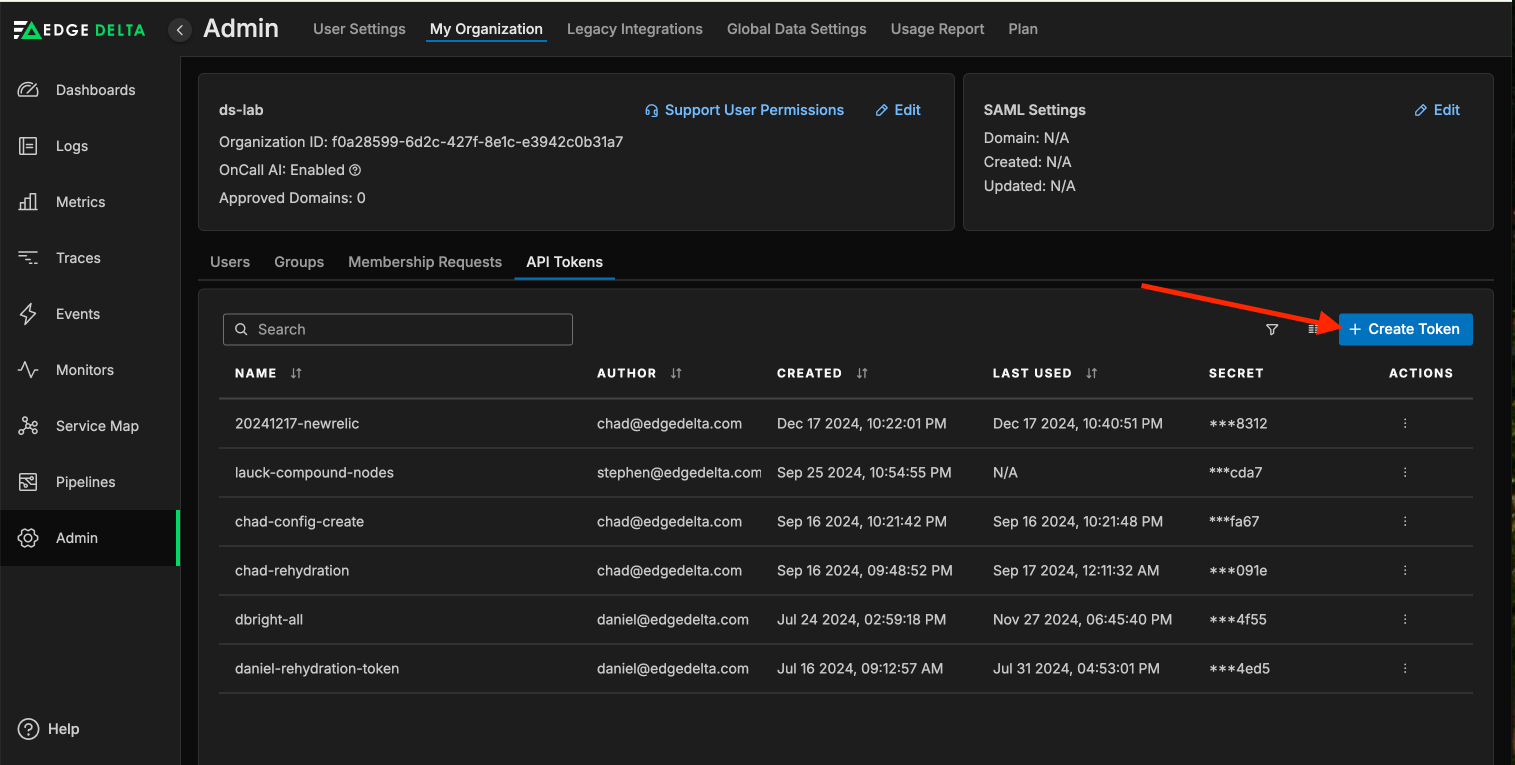
Task: Open actions menu for the 20241217-newrelic token
Action: pyautogui.click(x=1405, y=423)
